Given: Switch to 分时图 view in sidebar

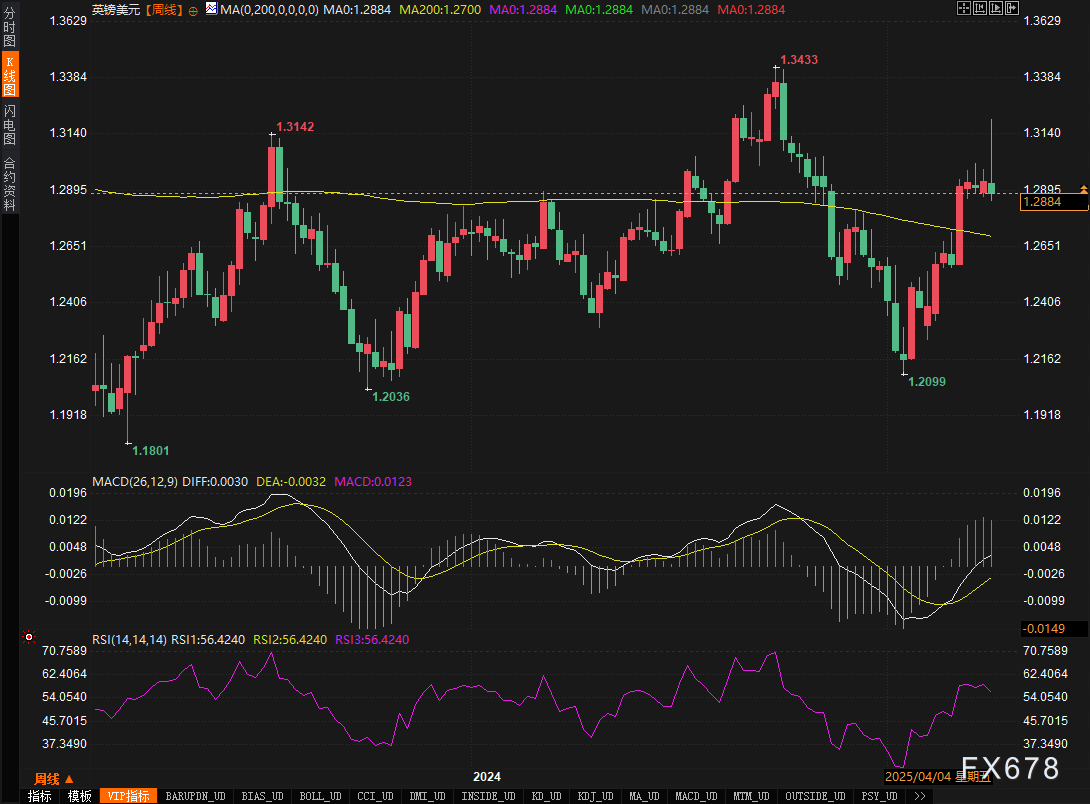Looking at the screenshot, I should (9, 29).
